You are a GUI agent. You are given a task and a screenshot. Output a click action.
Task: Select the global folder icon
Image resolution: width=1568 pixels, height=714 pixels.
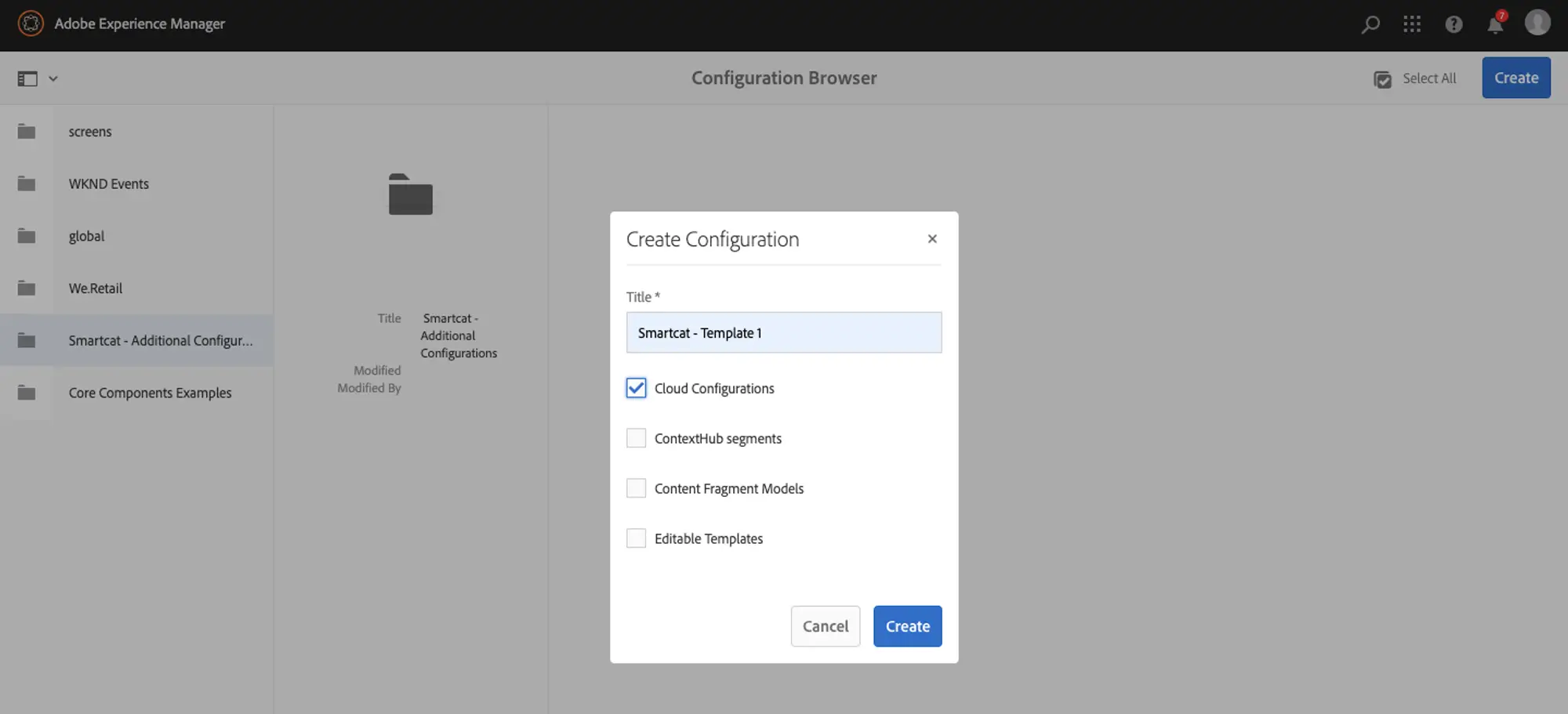pyautogui.click(x=27, y=236)
